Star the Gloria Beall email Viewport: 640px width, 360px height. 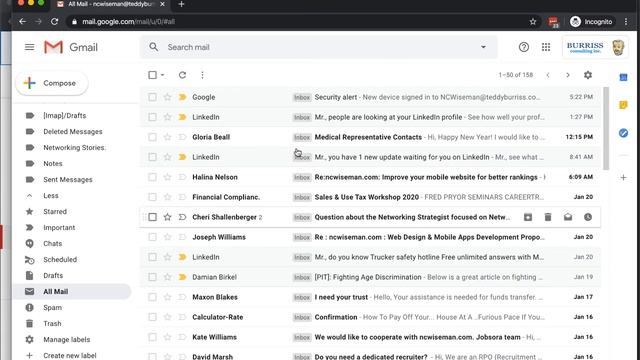click(167, 137)
